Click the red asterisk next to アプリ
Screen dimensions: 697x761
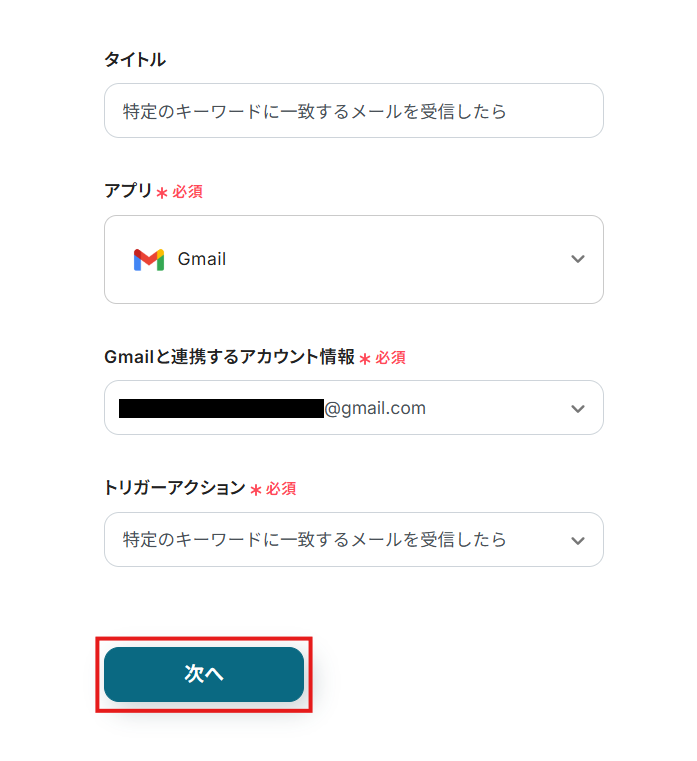[162, 192]
